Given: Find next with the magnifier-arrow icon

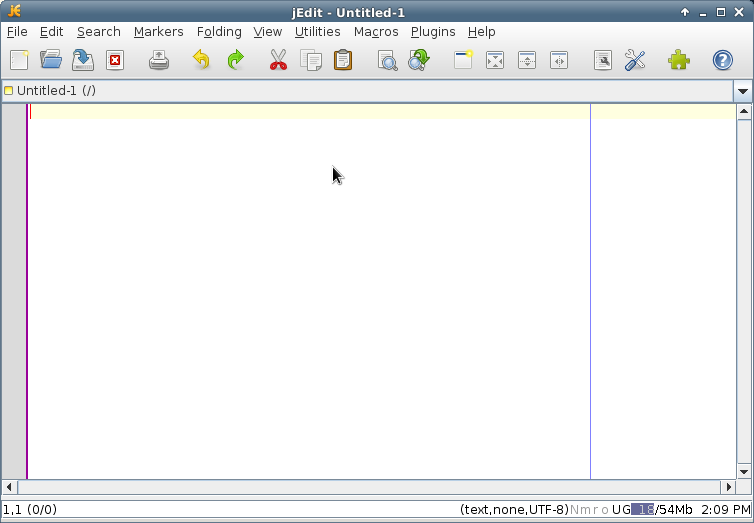Looking at the screenshot, I should click(419, 61).
